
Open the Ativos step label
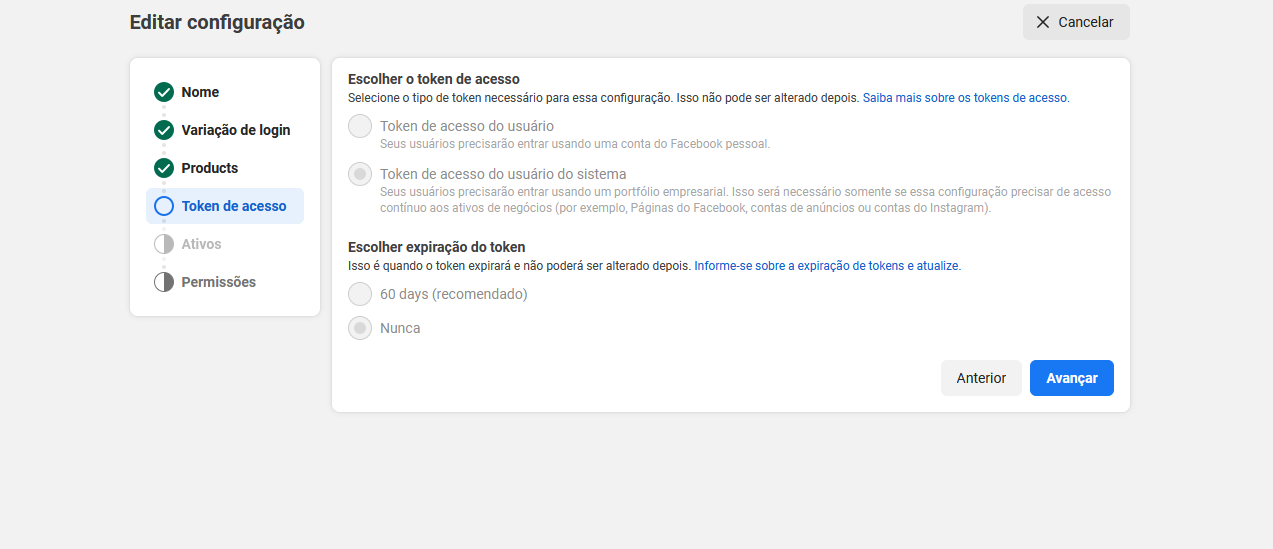pos(201,244)
